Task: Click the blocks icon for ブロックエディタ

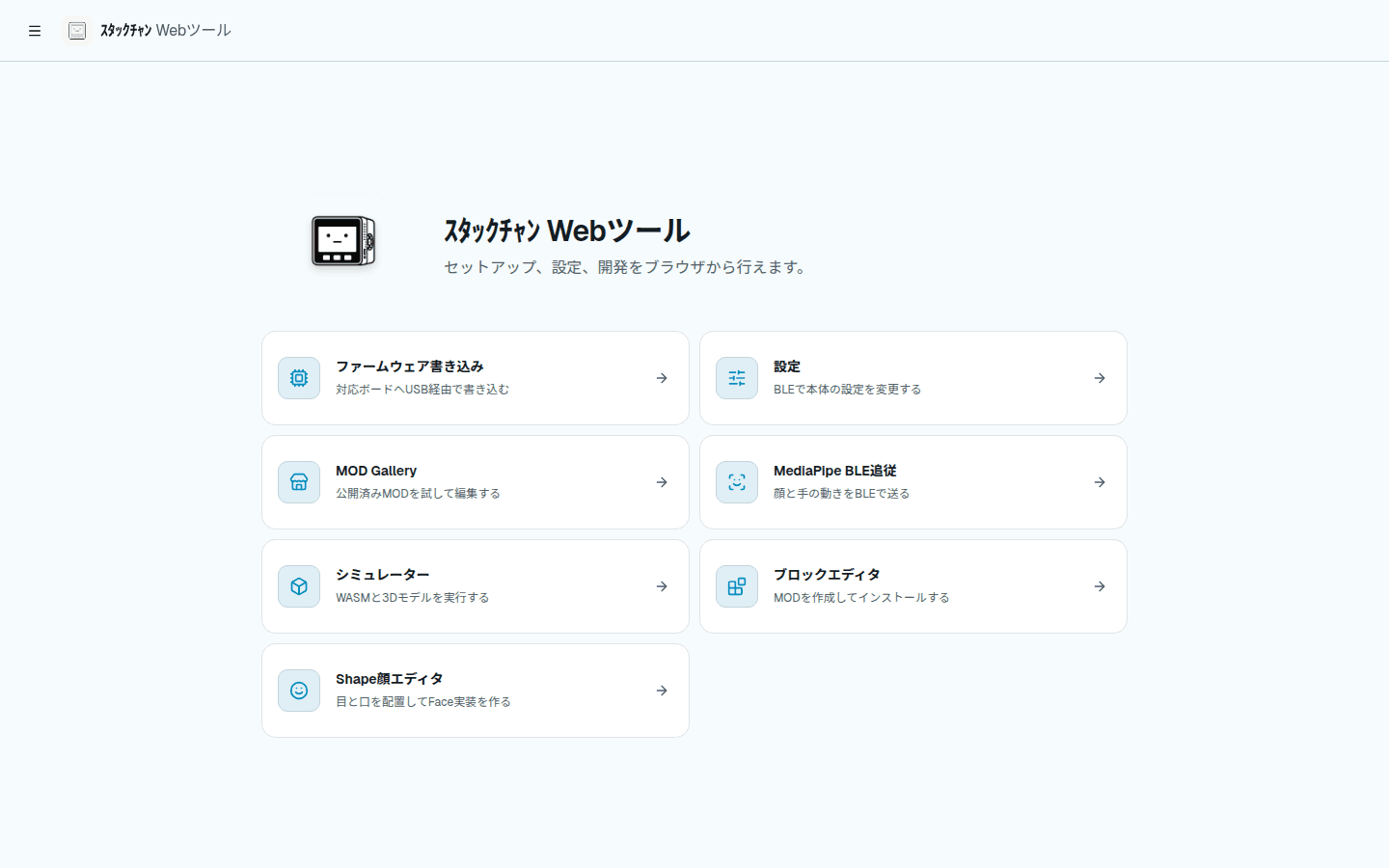Action: coord(737,586)
